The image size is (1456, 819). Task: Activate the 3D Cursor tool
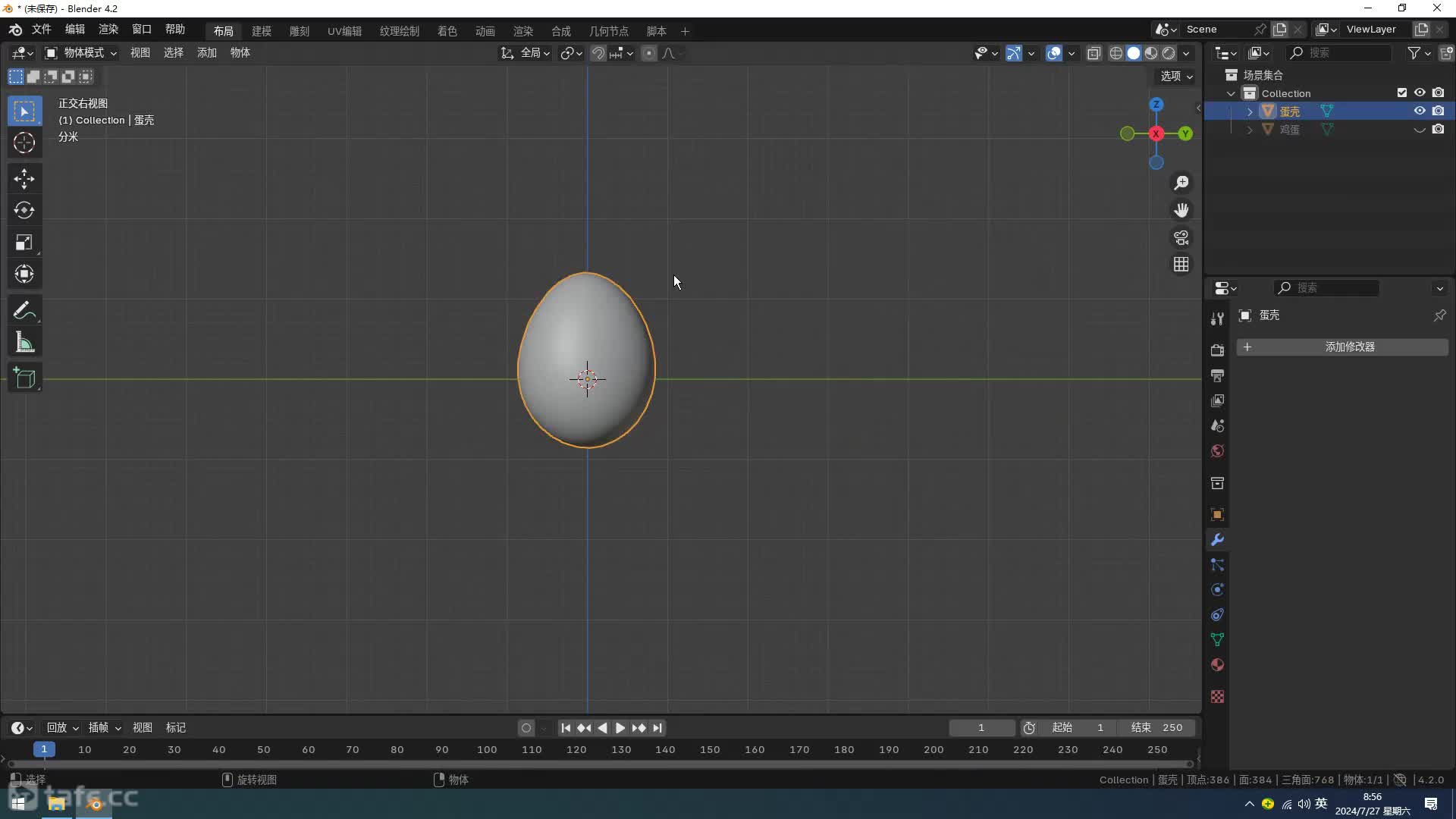[x=24, y=143]
